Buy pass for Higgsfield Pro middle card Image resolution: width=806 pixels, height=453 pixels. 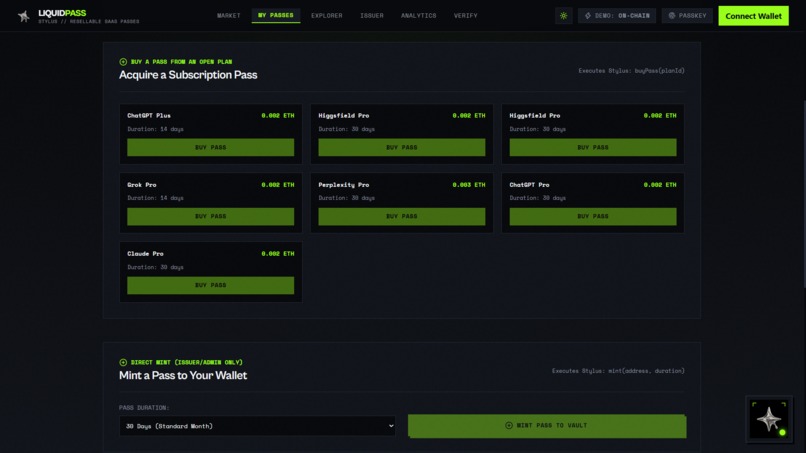pyautogui.click(x=401, y=148)
